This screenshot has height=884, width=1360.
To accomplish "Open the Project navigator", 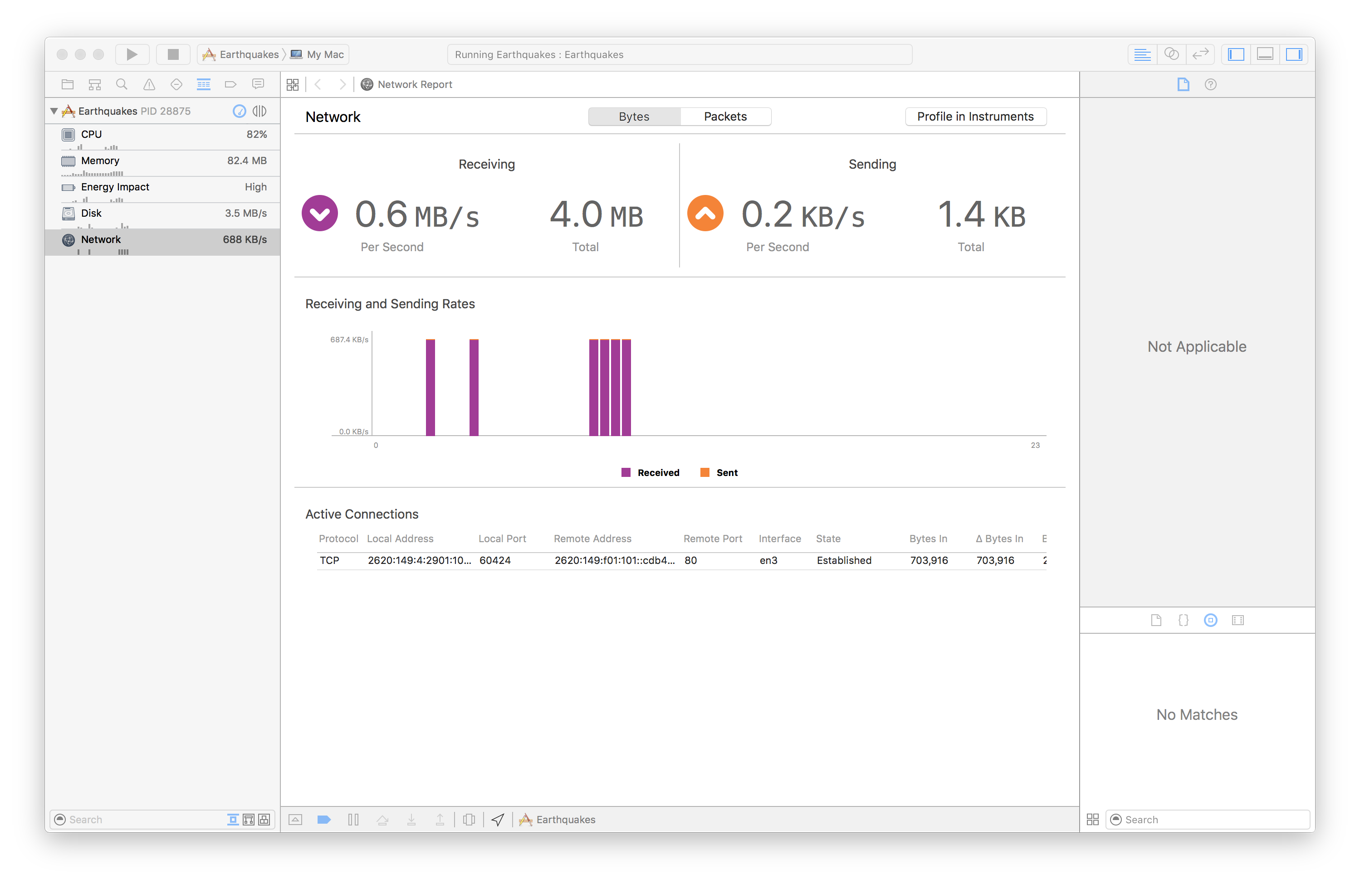I will click(68, 84).
